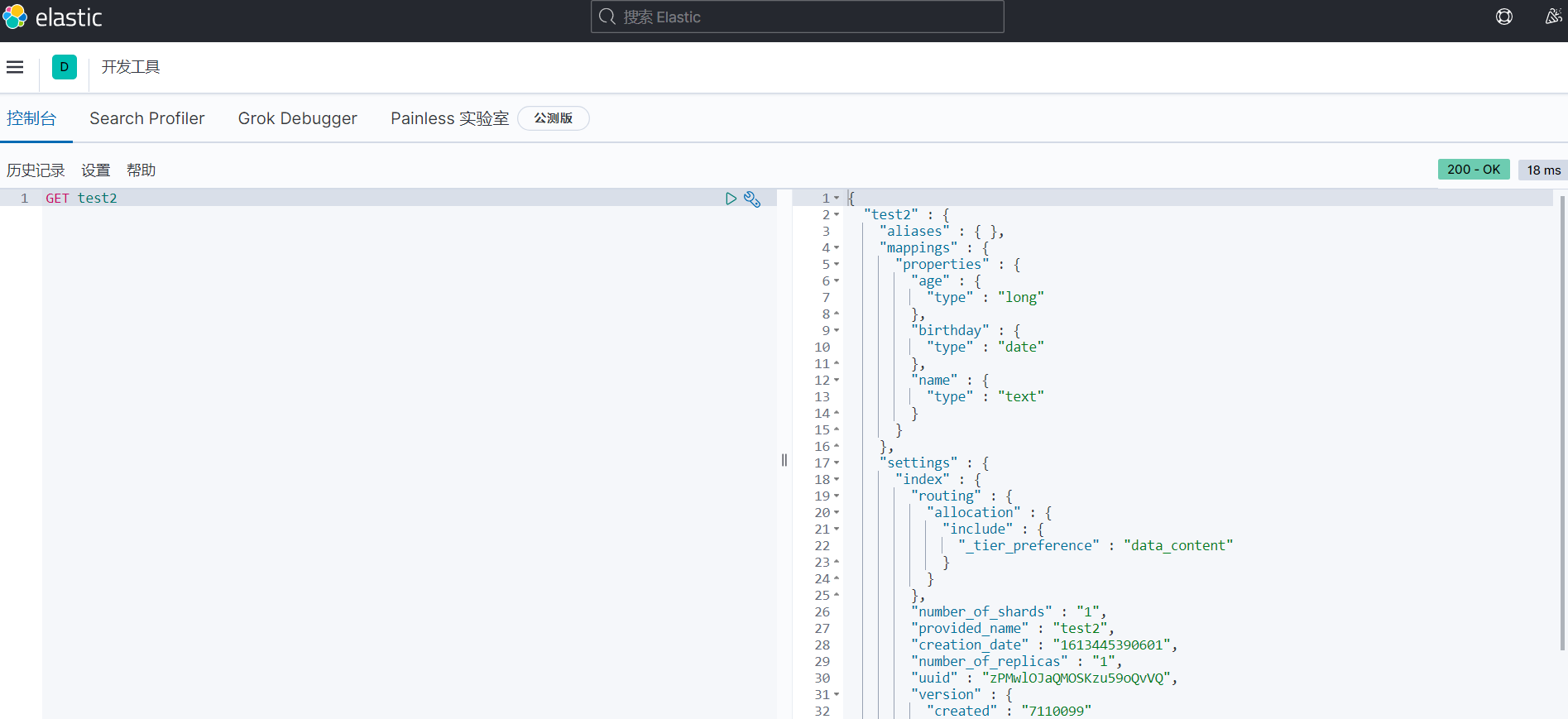Click the 18 ms response time badge
Image resolution: width=1568 pixels, height=719 pixels.
[x=1544, y=170]
